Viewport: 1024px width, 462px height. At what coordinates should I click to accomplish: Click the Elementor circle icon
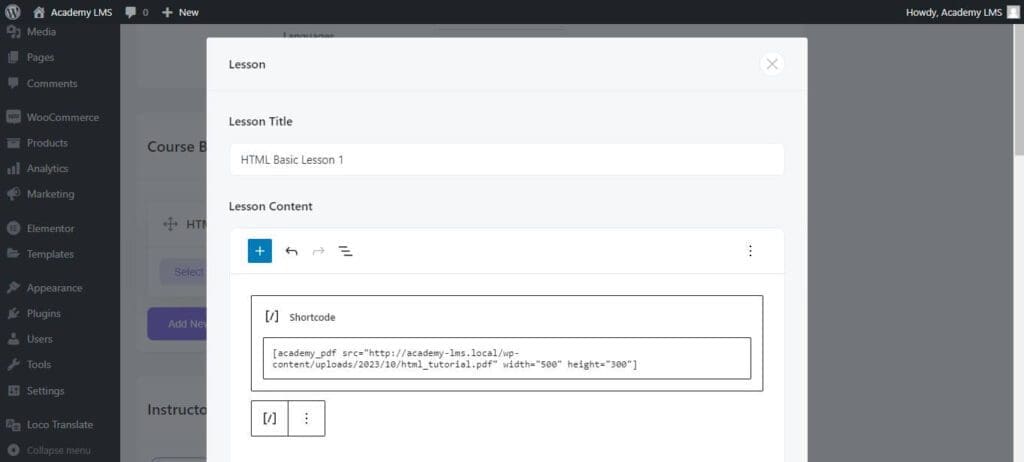(x=13, y=229)
